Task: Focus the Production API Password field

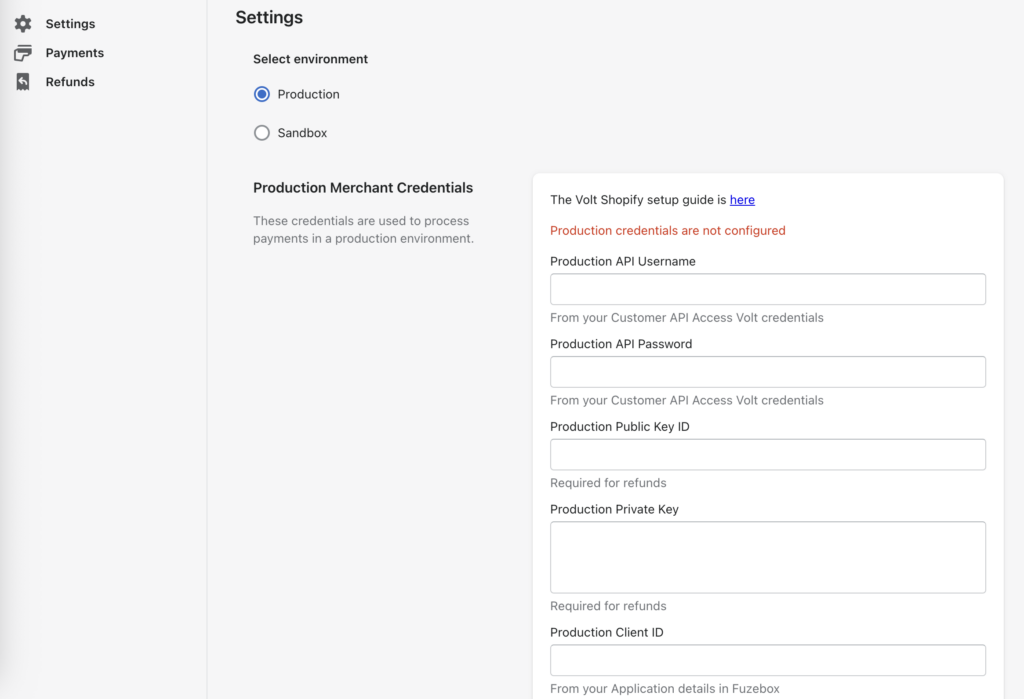Action: tap(767, 371)
